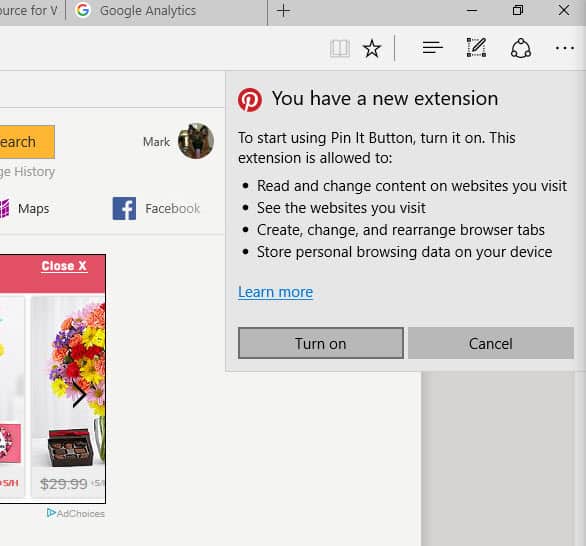Open the Maps shortcut link
The image size is (586, 546).
pyautogui.click(x=25, y=209)
